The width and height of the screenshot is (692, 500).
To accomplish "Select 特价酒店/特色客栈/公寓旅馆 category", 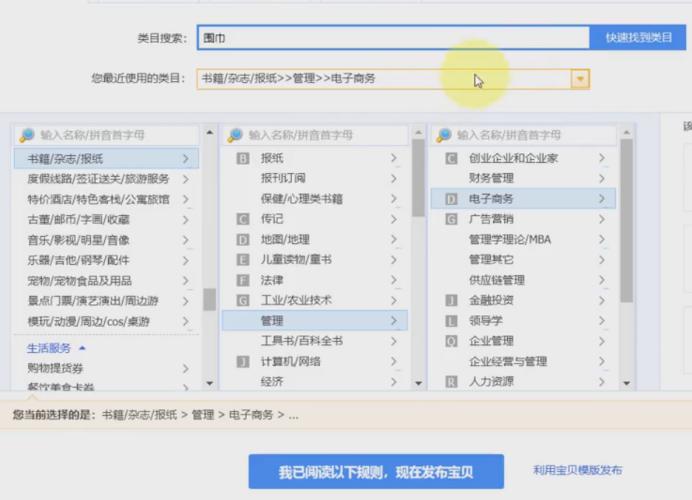I will coord(106,199).
